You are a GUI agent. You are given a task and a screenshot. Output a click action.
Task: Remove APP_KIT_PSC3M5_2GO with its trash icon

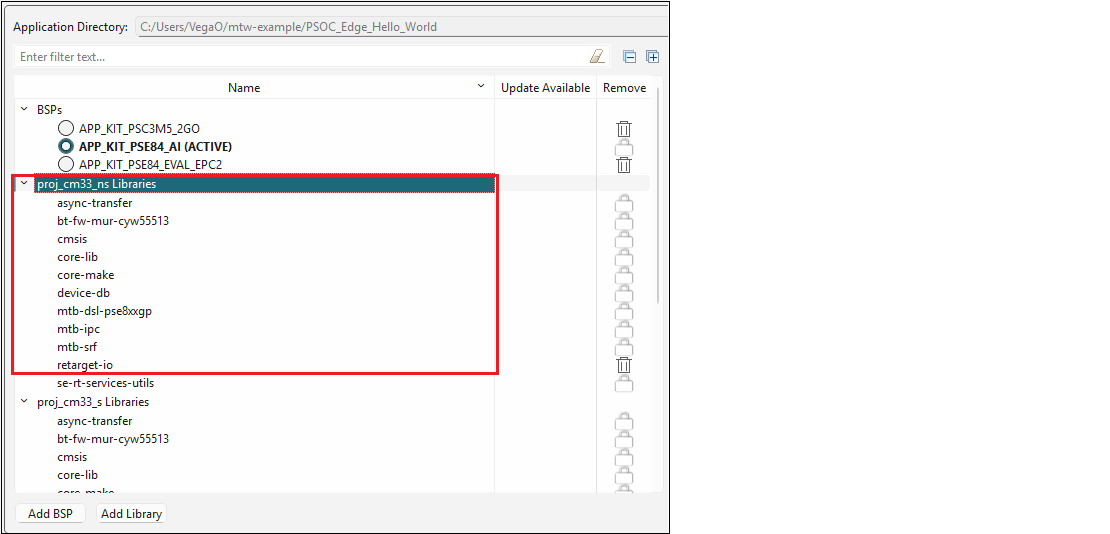(x=624, y=129)
